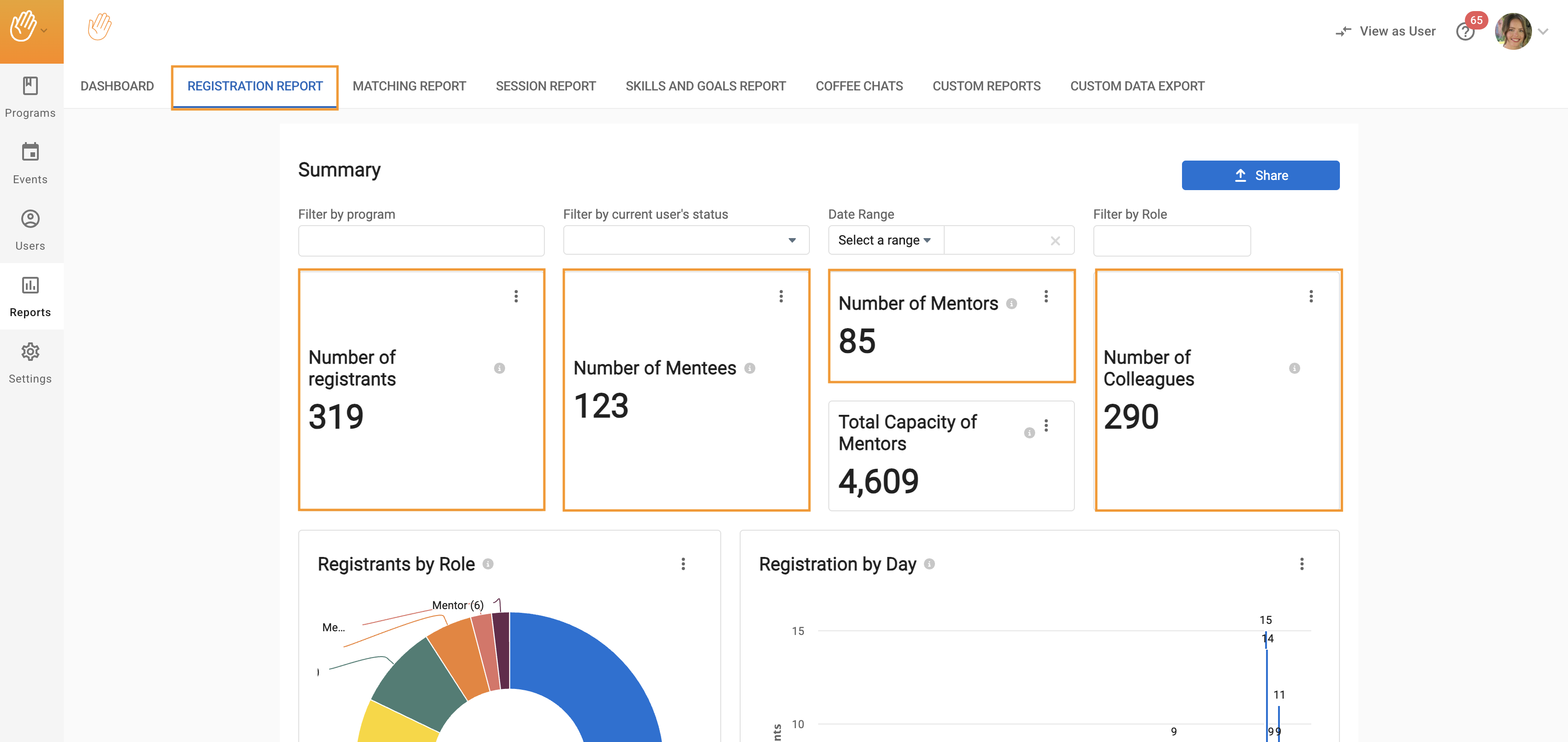
Task: Expand the user status filter dropdown
Action: pyautogui.click(x=791, y=240)
